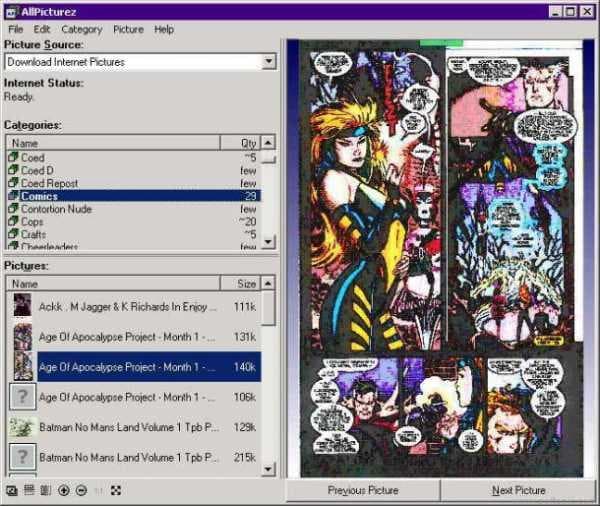The height and width of the screenshot is (506, 600).
Task: Sort pictures by Size column header
Action: [x=240, y=284]
